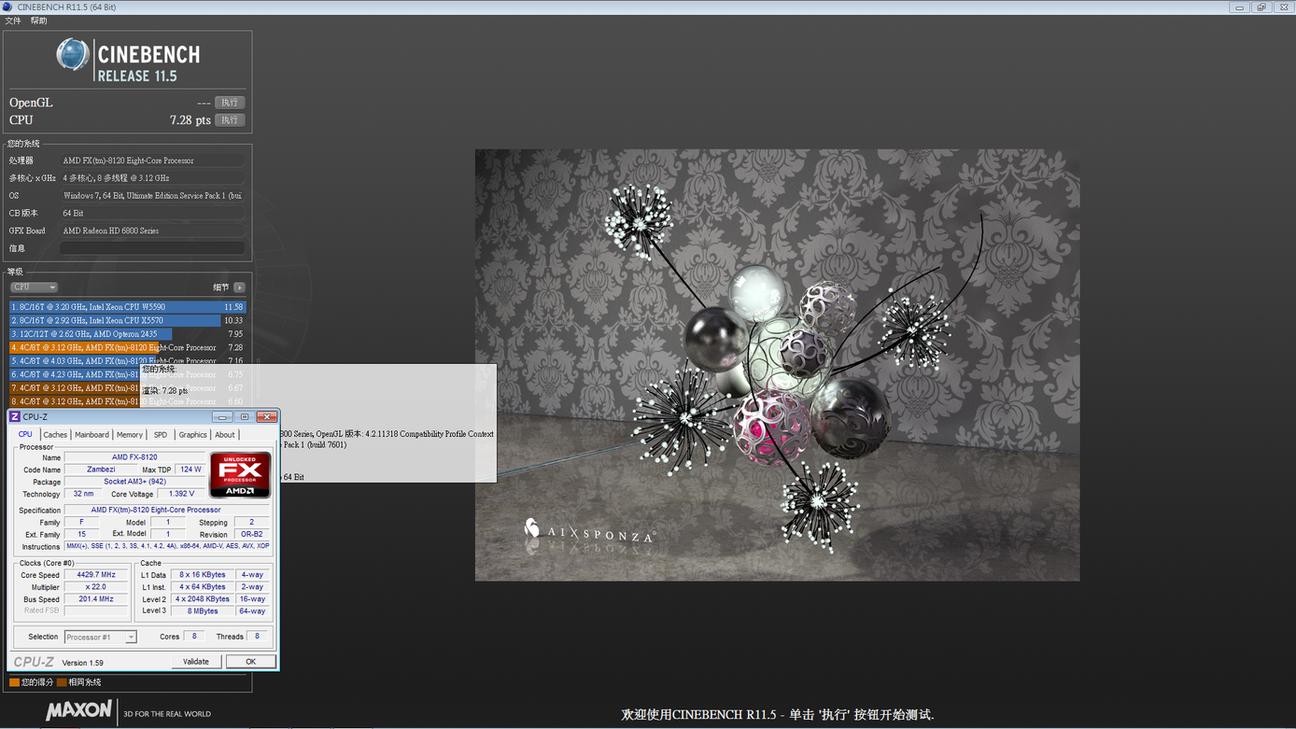
Task: Close the CPU-Z window
Action: [266, 417]
